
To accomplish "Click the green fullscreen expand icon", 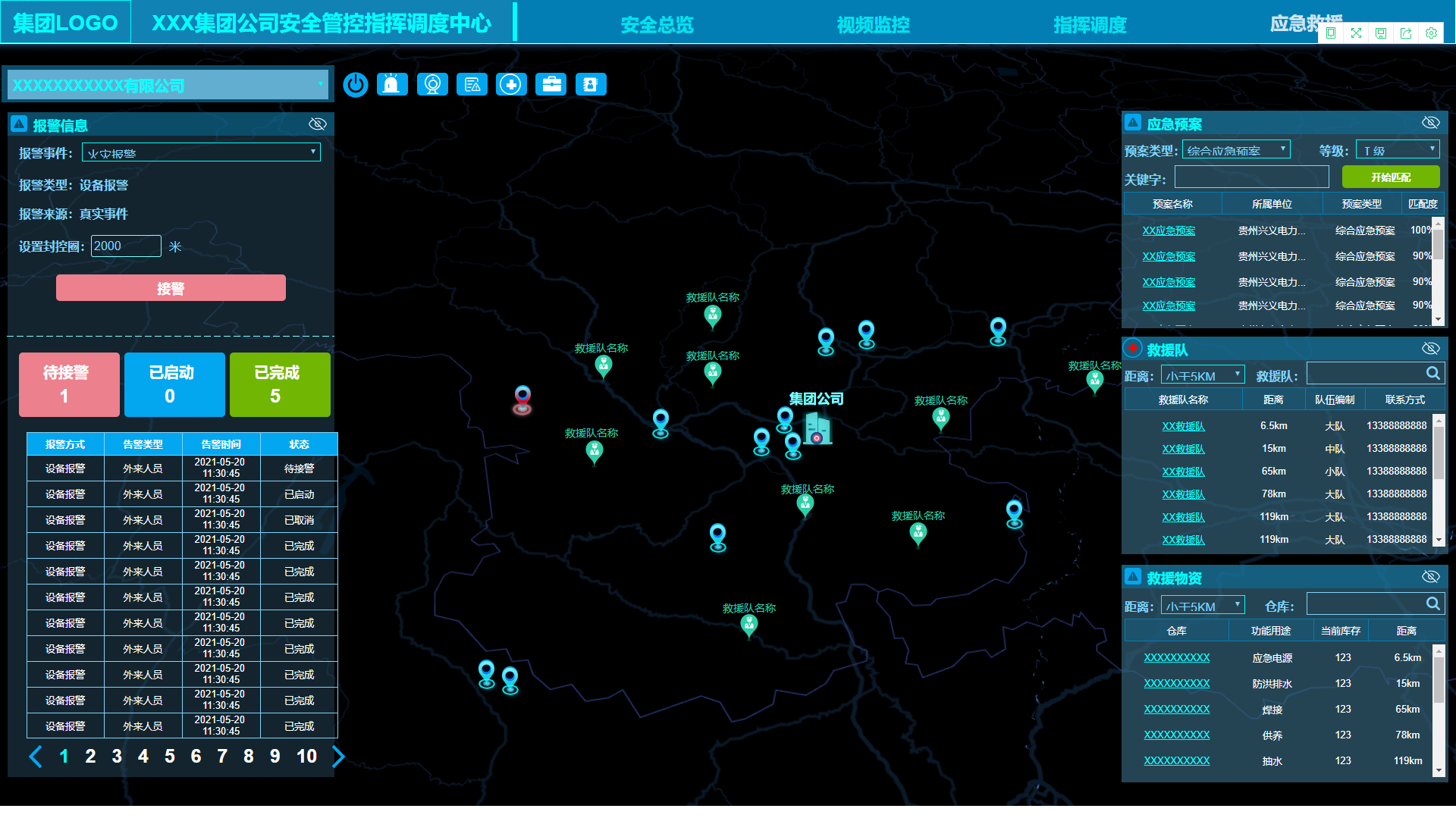I will click(1356, 33).
